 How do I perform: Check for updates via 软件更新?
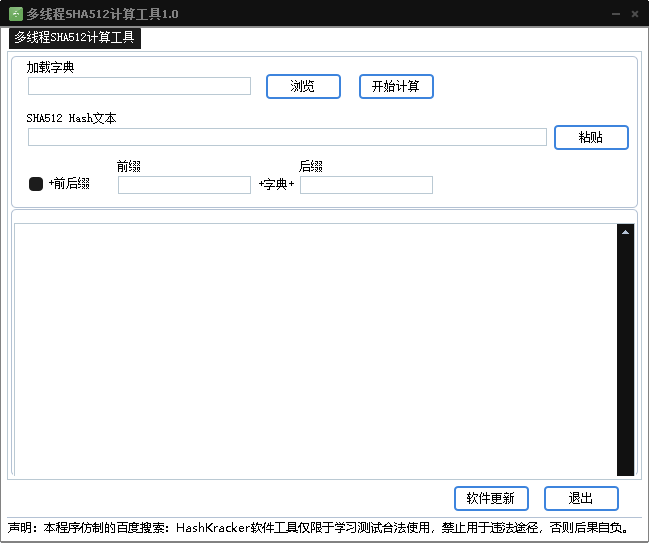pyautogui.click(x=490, y=498)
